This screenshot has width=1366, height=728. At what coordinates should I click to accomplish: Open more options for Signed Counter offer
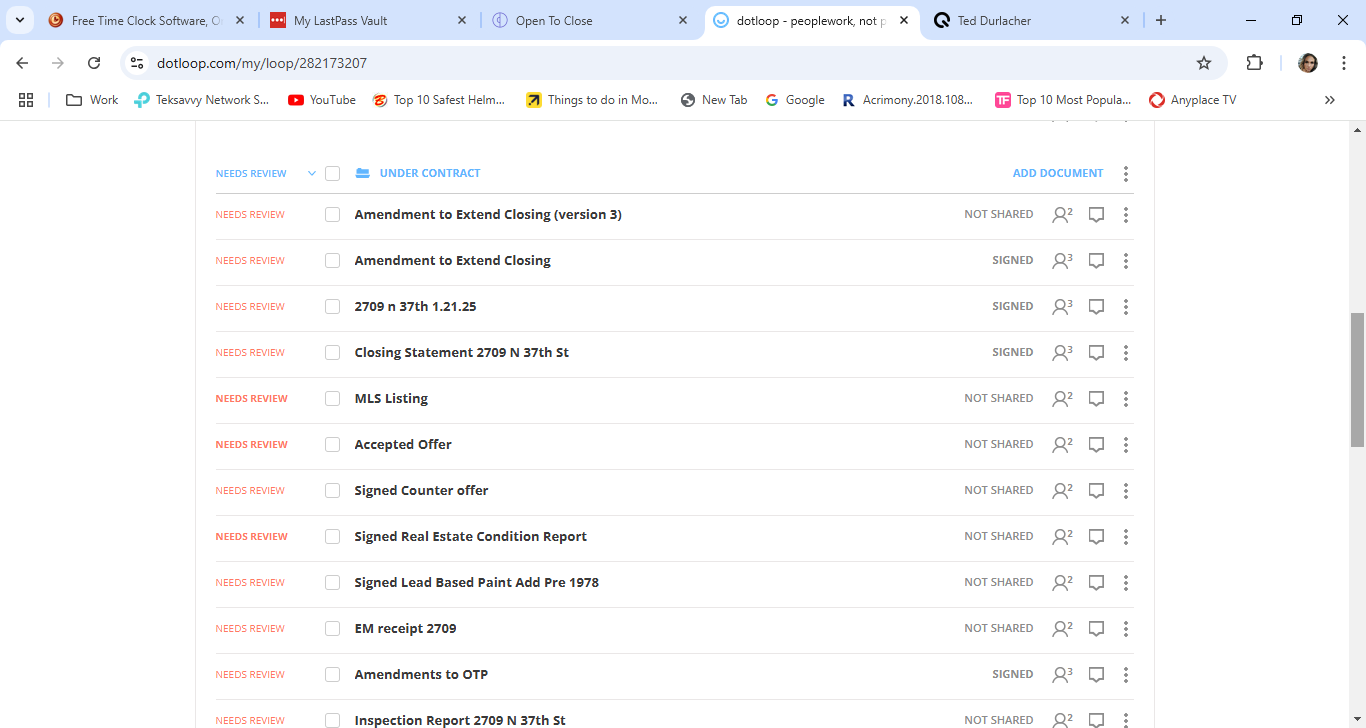1126,490
